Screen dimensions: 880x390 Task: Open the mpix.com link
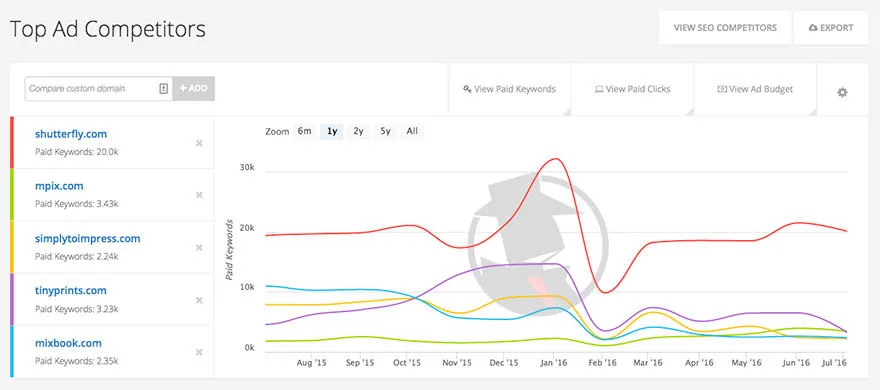click(x=59, y=186)
